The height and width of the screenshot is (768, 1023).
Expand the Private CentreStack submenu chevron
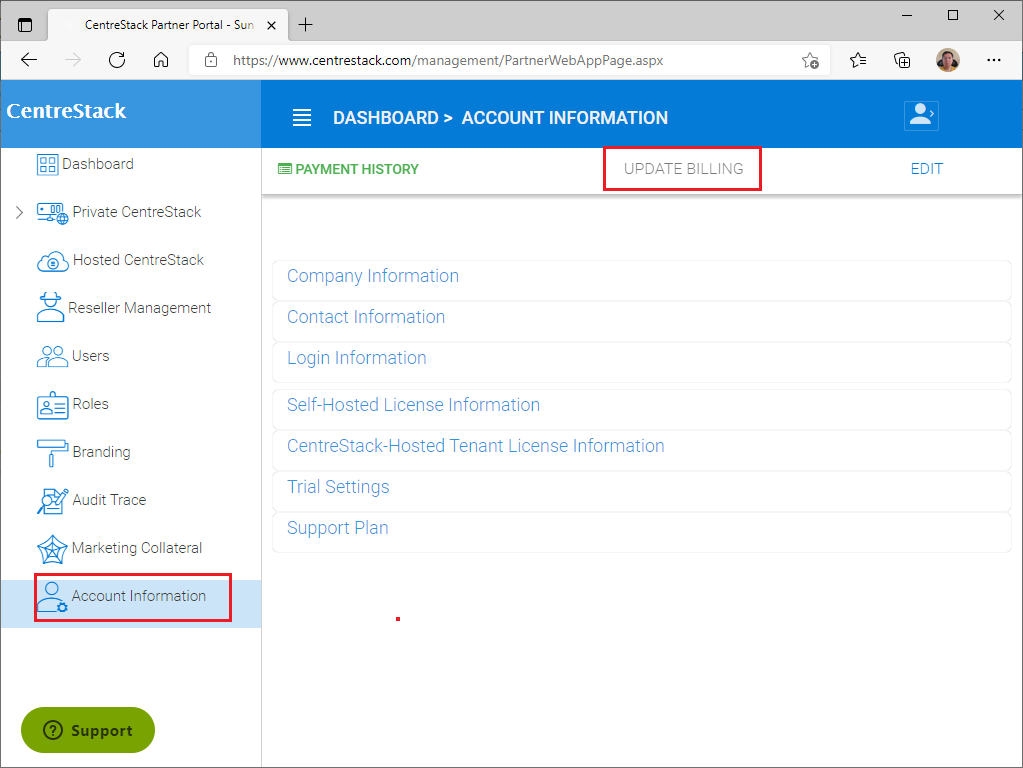(x=19, y=212)
